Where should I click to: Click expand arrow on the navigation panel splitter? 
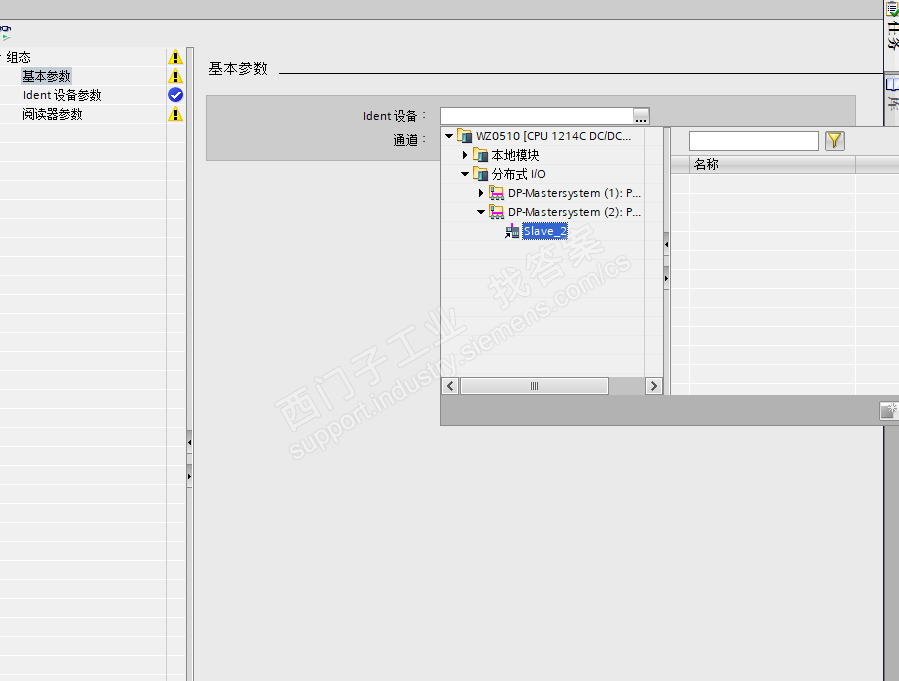[189, 476]
